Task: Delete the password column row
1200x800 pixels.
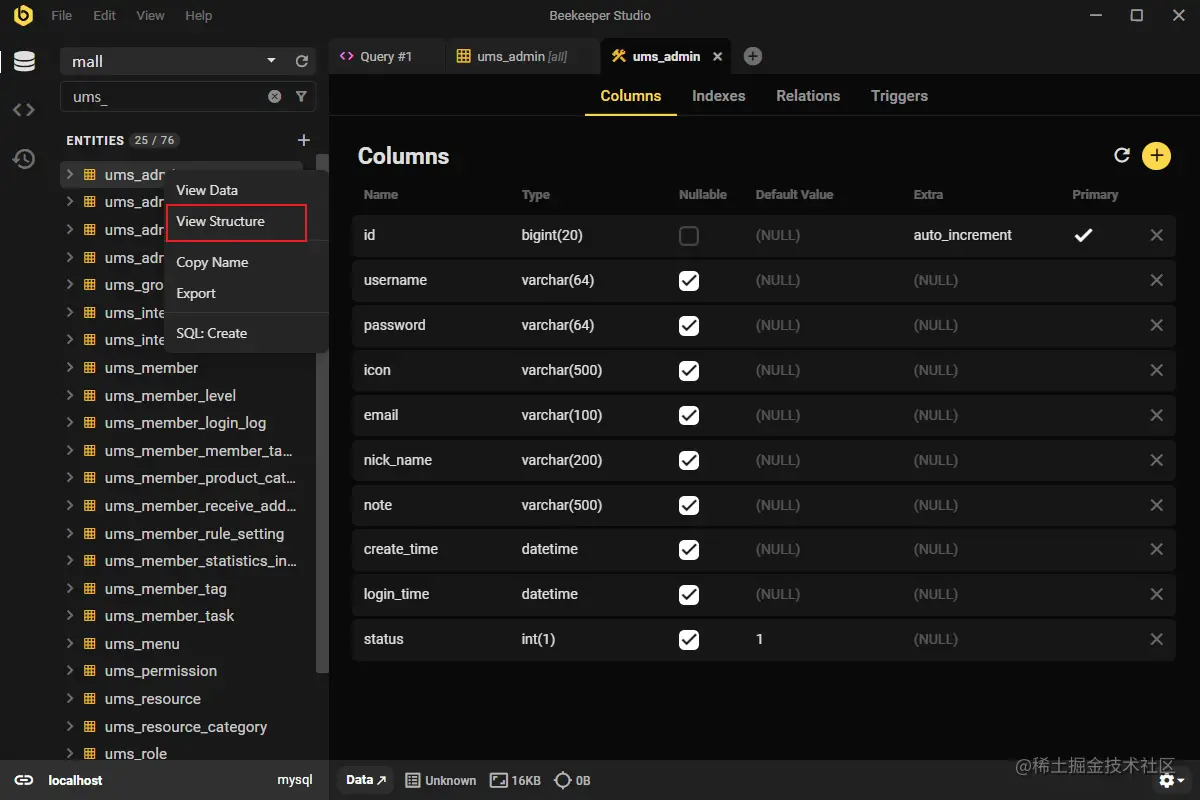Action: [1157, 325]
